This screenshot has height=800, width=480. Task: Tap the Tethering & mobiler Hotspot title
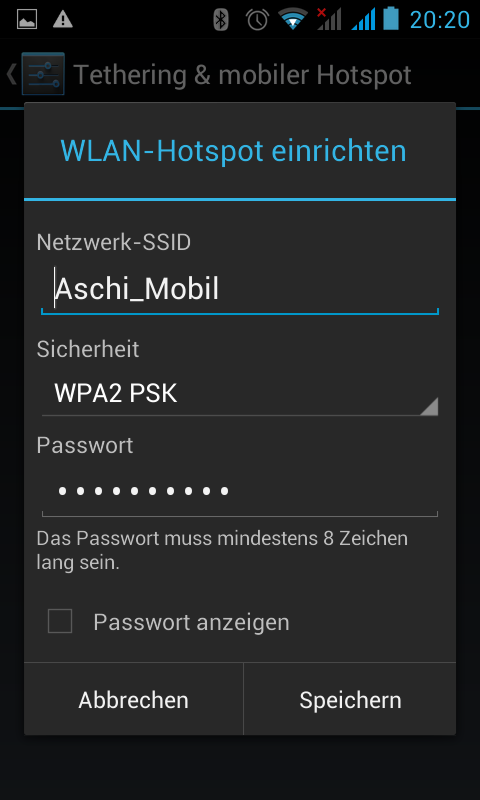tap(242, 75)
